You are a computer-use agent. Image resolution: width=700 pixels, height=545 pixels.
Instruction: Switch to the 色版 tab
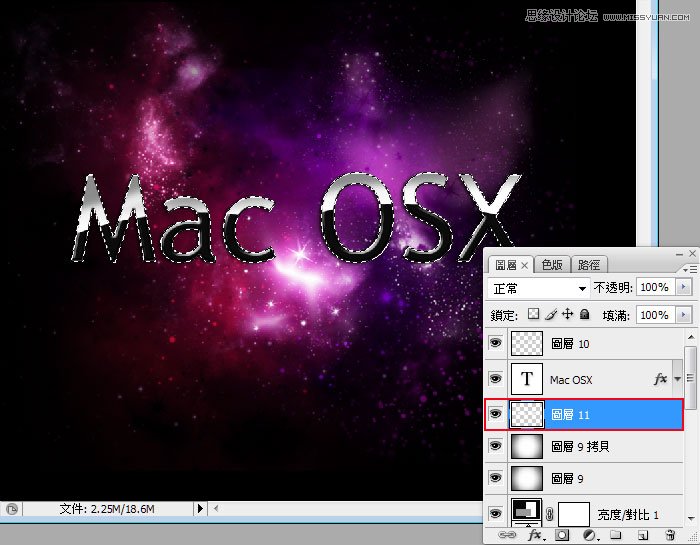552,265
